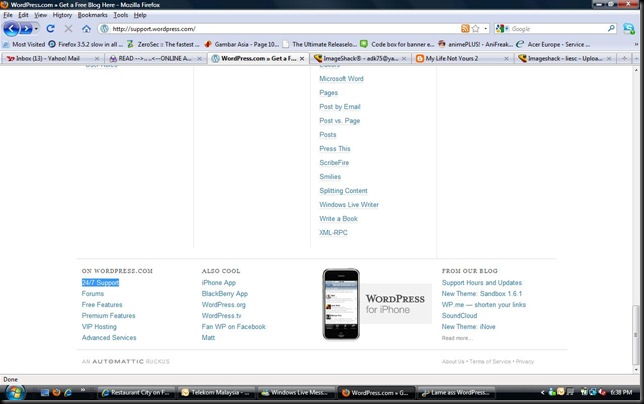This screenshot has width=644, height=404.
Task: Open the animePLUS! bookmark
Action: point(475,44)
